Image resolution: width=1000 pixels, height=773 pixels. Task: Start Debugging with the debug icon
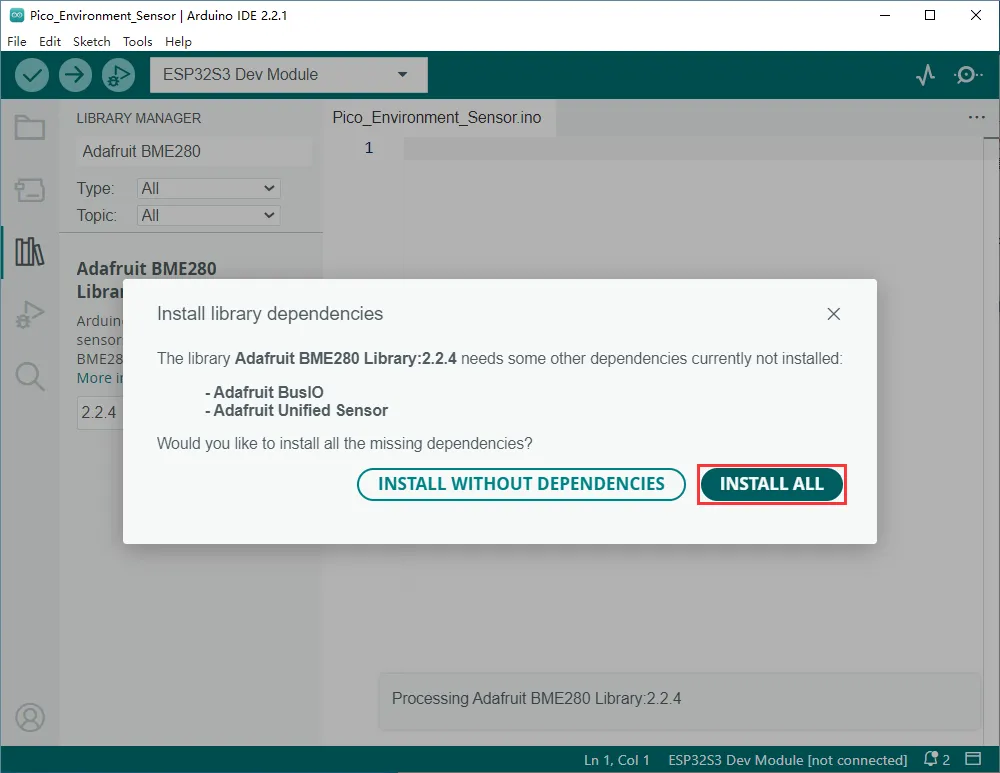click(x=119, y=75)
